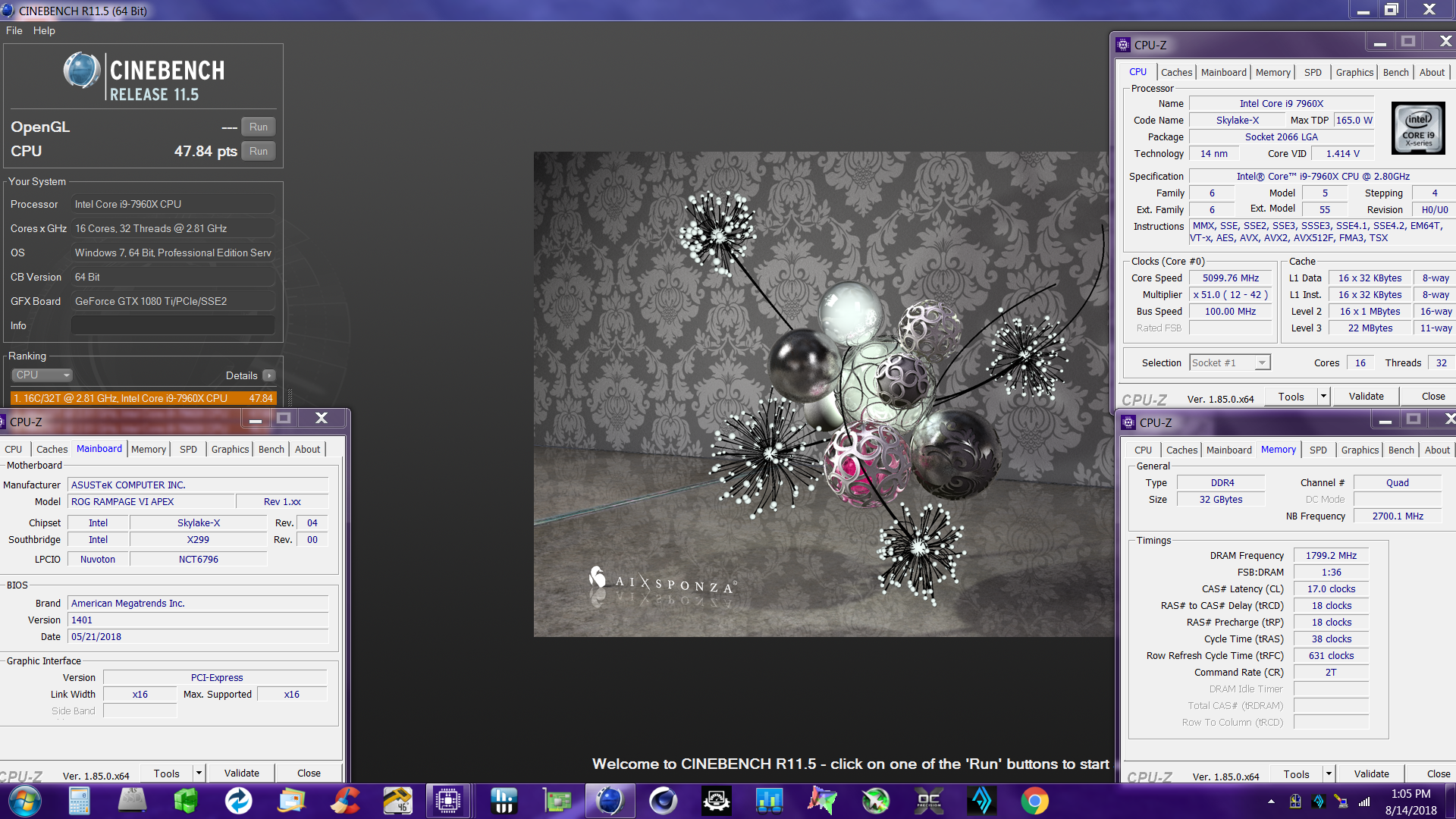Switch to Caches tab in top CPU-Z window
The image size is (1456, 819).
(1176, 72)
